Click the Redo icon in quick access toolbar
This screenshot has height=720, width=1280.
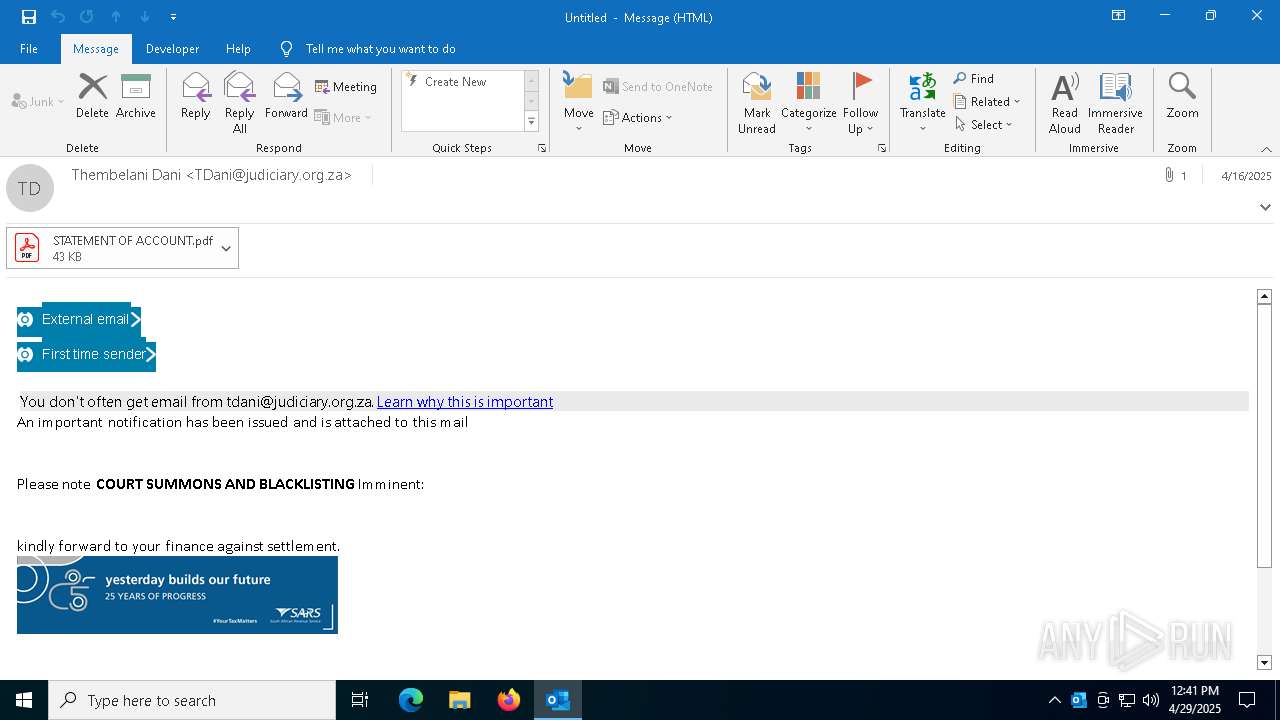click(x=87, y=17)
